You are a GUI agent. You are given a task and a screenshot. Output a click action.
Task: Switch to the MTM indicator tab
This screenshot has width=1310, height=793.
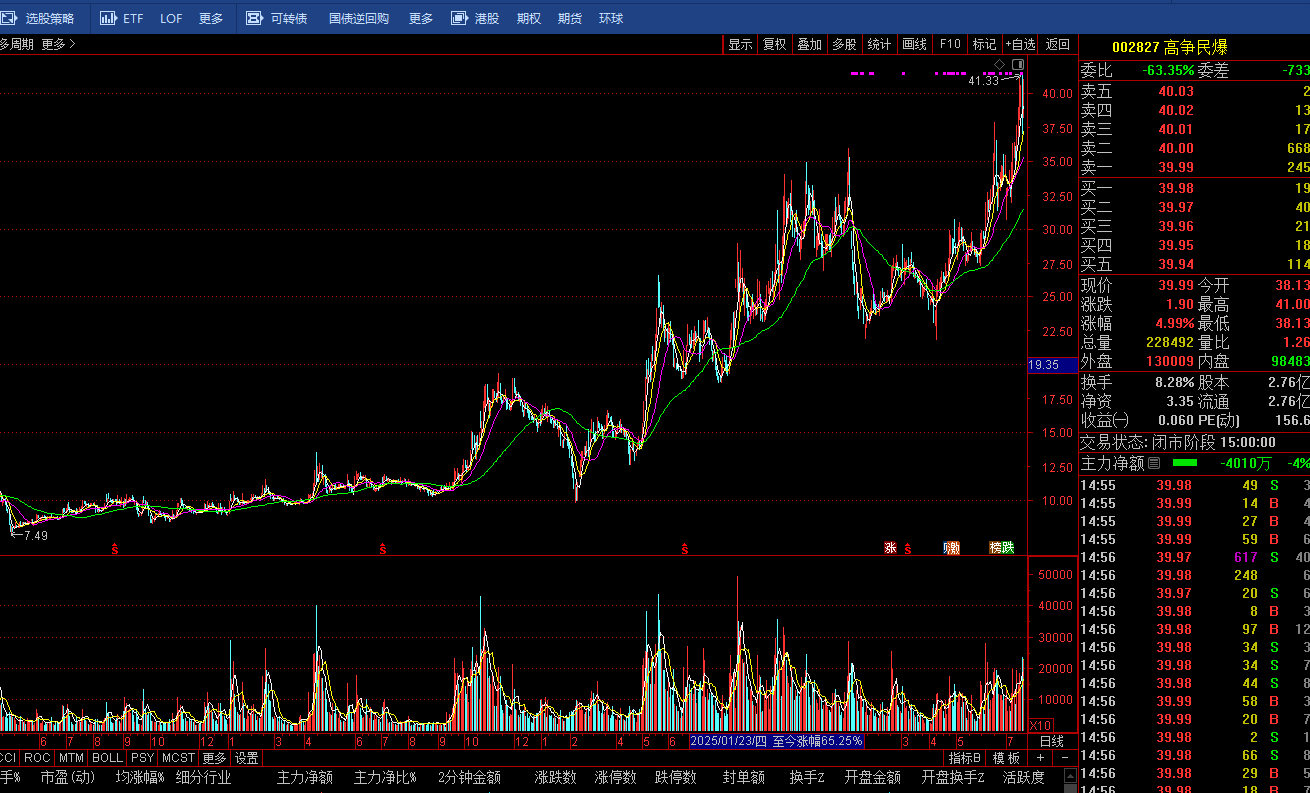71,758
